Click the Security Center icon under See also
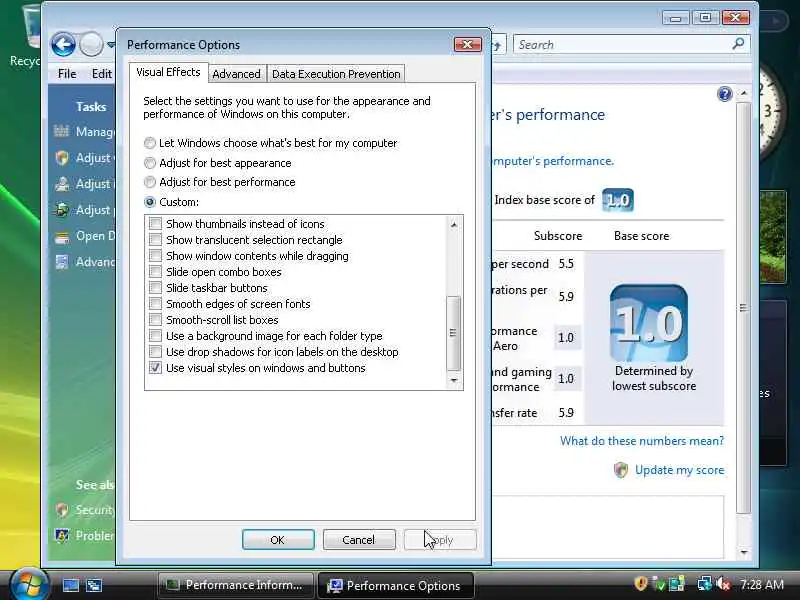Image resolution: width=800 pixels, height=600 pixels. pyautogui.click(x=62, y=509)
